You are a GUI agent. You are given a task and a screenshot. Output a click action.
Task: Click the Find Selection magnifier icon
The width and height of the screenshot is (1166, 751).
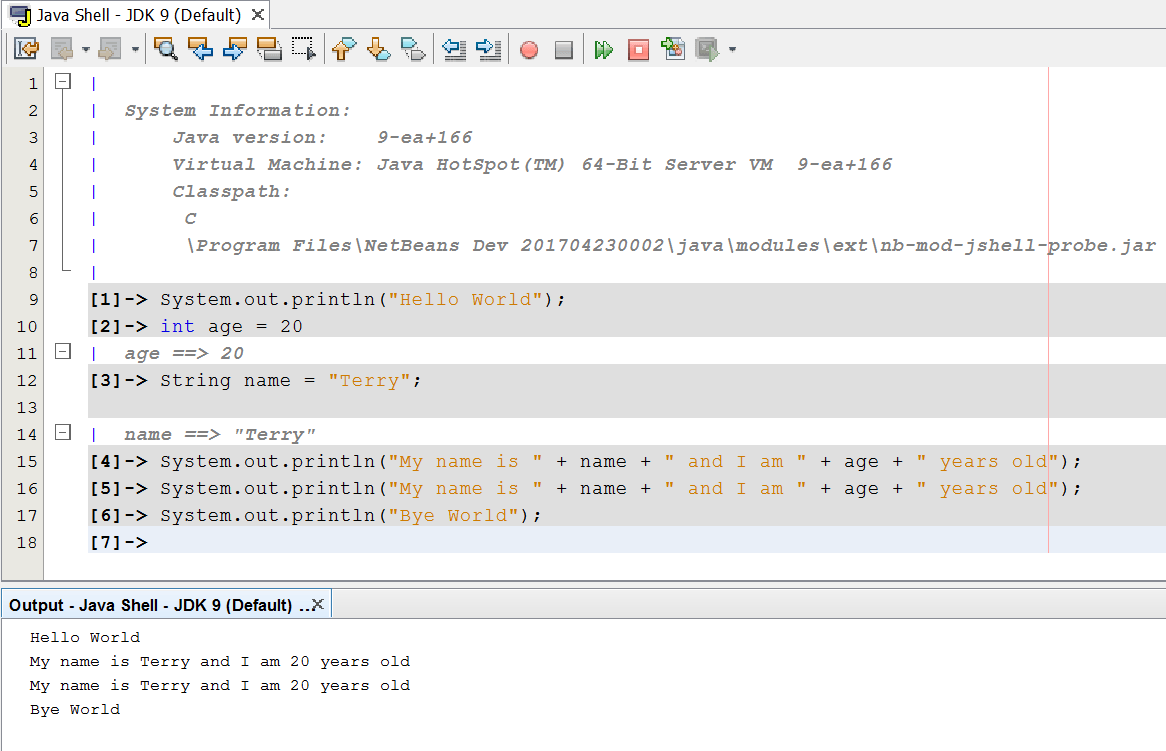166,49
